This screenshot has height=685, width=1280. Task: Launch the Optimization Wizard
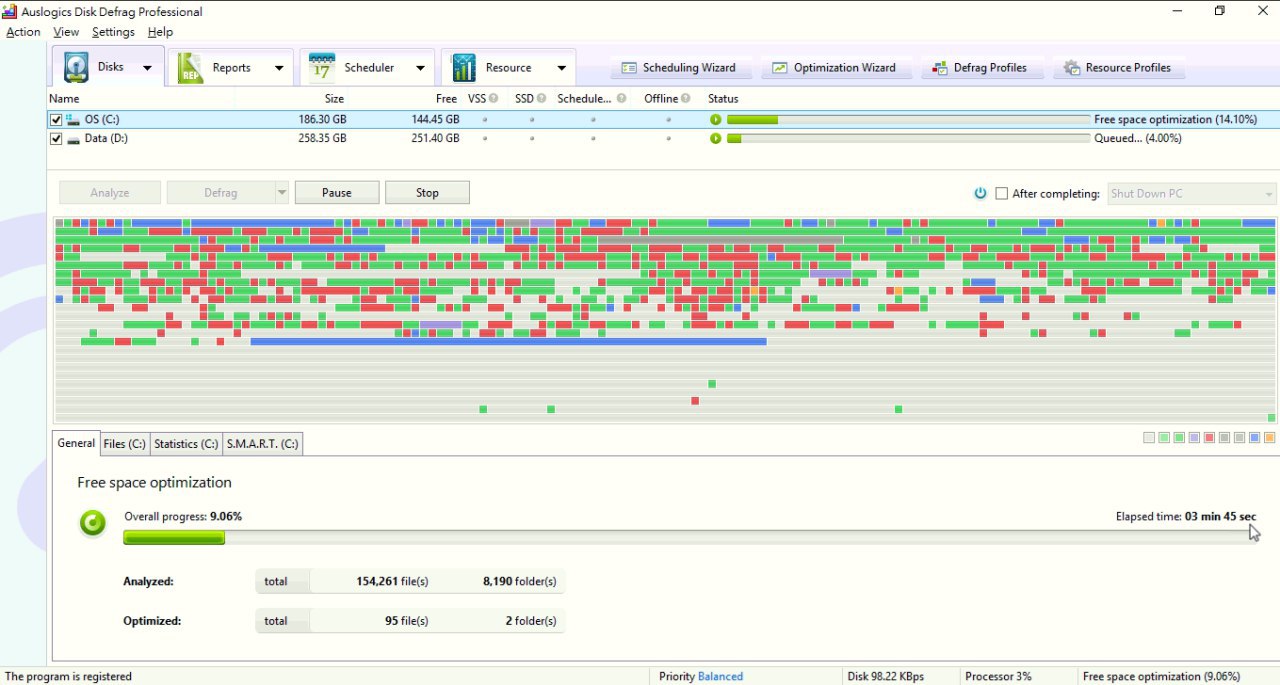point(834,68)
